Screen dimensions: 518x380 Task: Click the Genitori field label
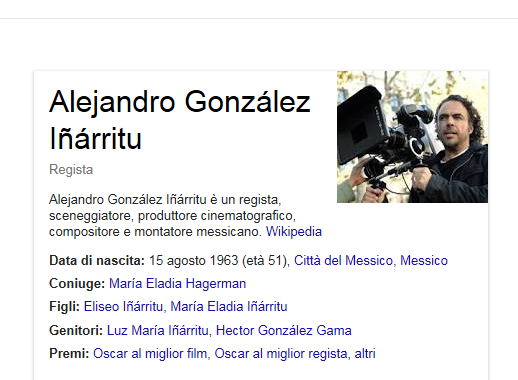(76, 331)
